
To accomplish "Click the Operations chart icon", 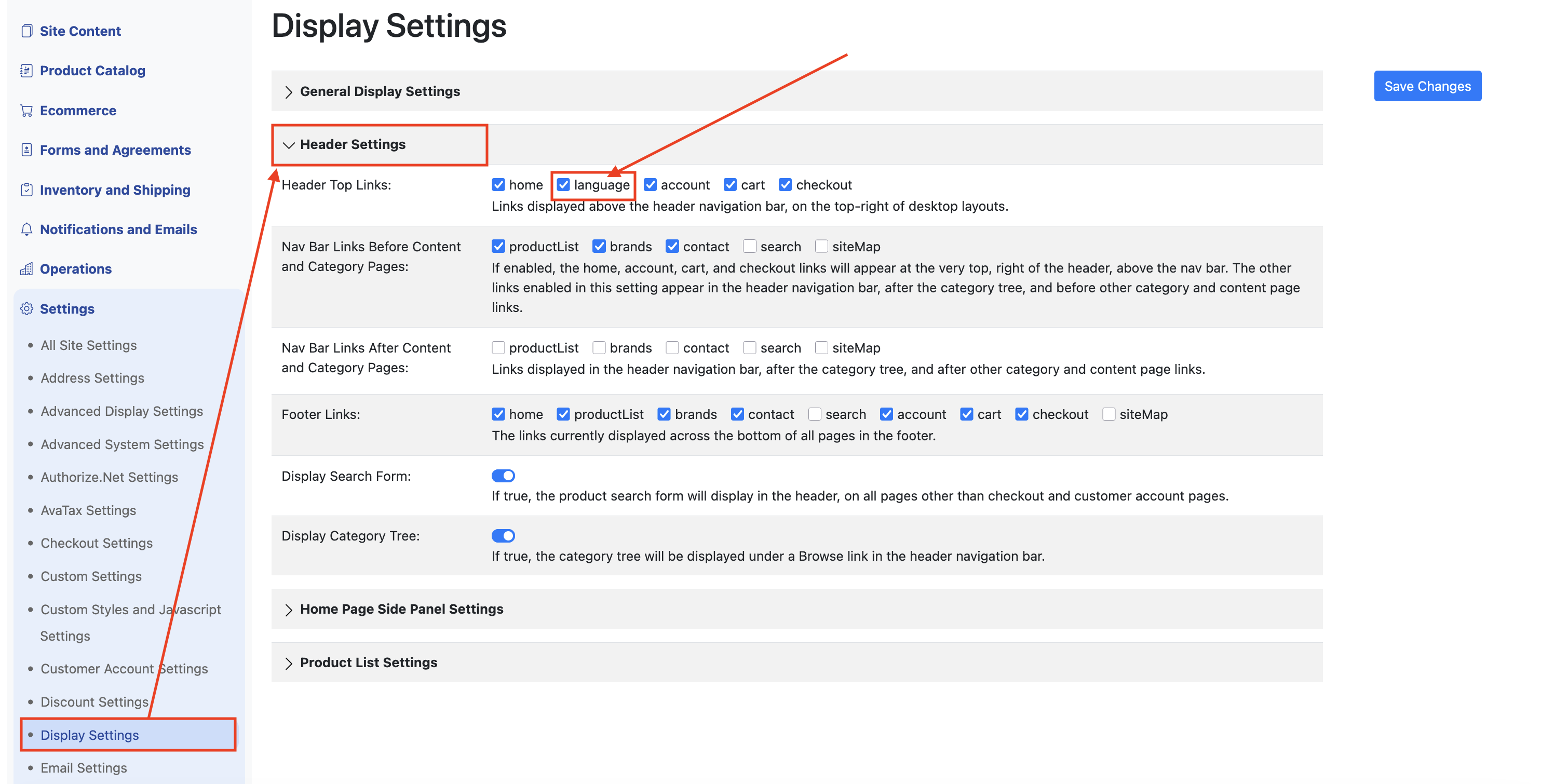I will 26,269.
